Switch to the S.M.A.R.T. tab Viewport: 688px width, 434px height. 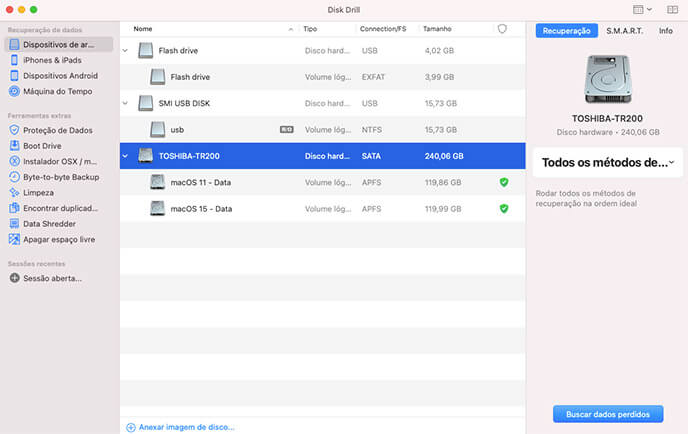click(624, 31)
